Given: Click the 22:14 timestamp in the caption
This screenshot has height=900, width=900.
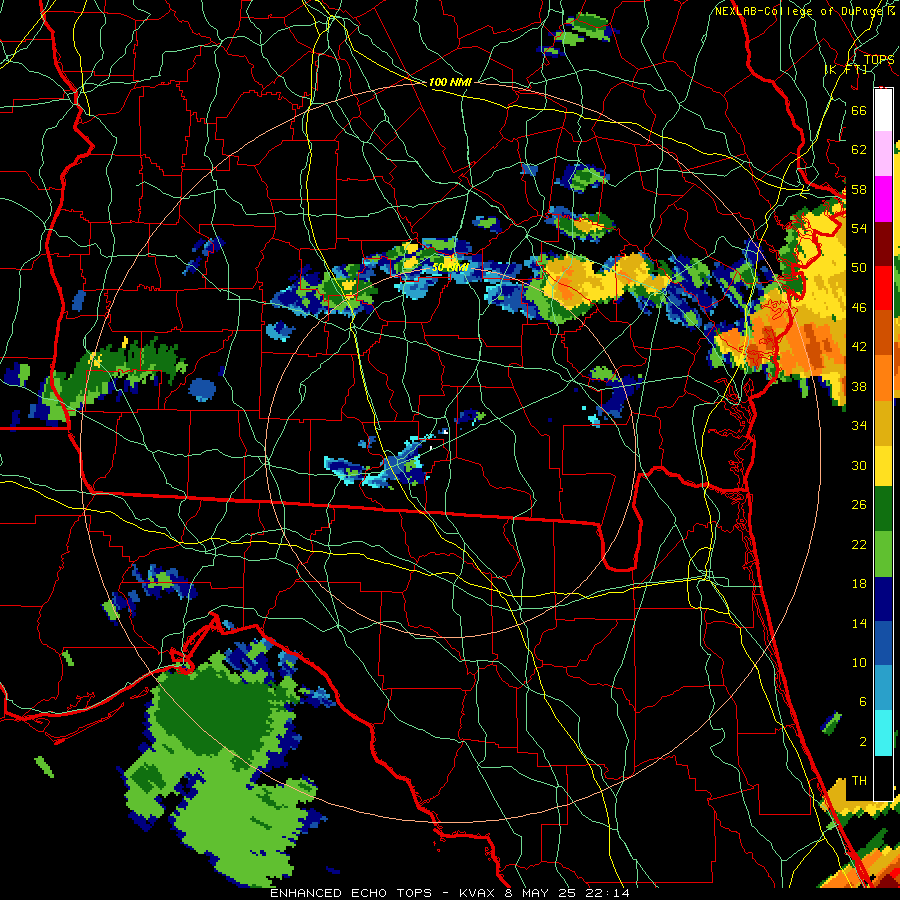Looking at the screenshot, I should (608, 893).
